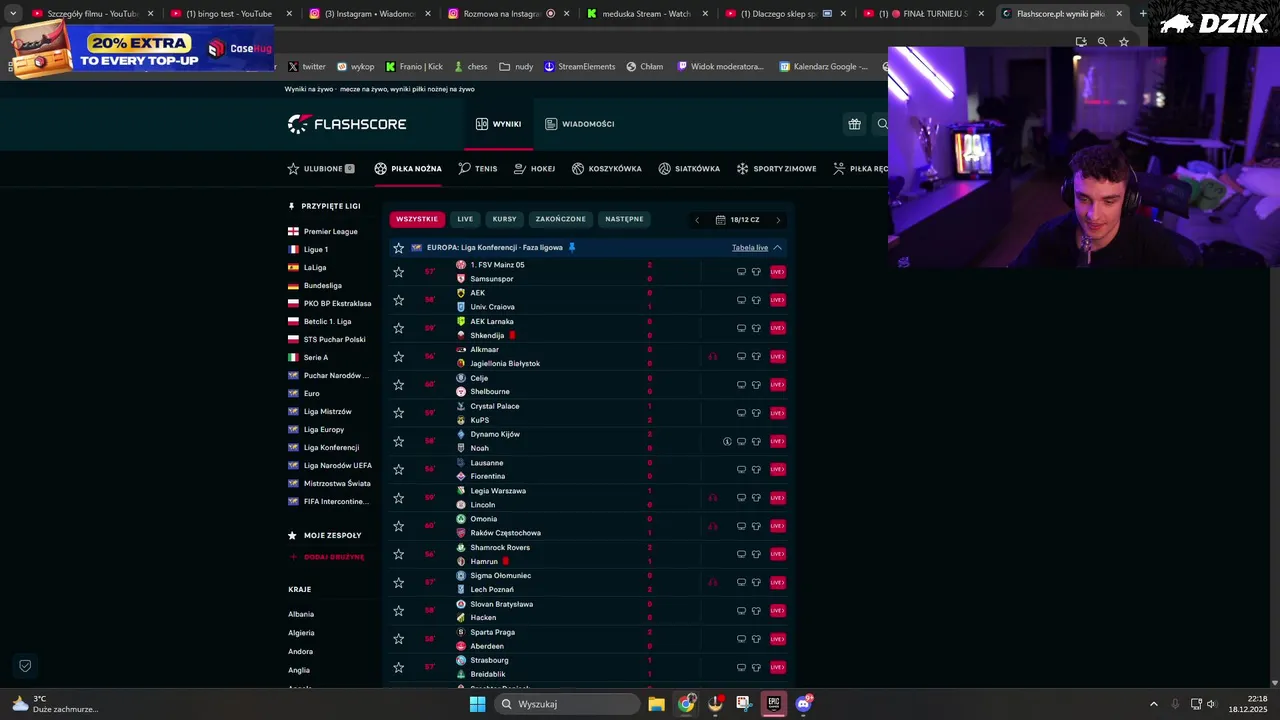Click LIVE badge on Shamrock Rovers match
Image resolution: width=1280 pixels, height=720 pixels.
[777, 554]
